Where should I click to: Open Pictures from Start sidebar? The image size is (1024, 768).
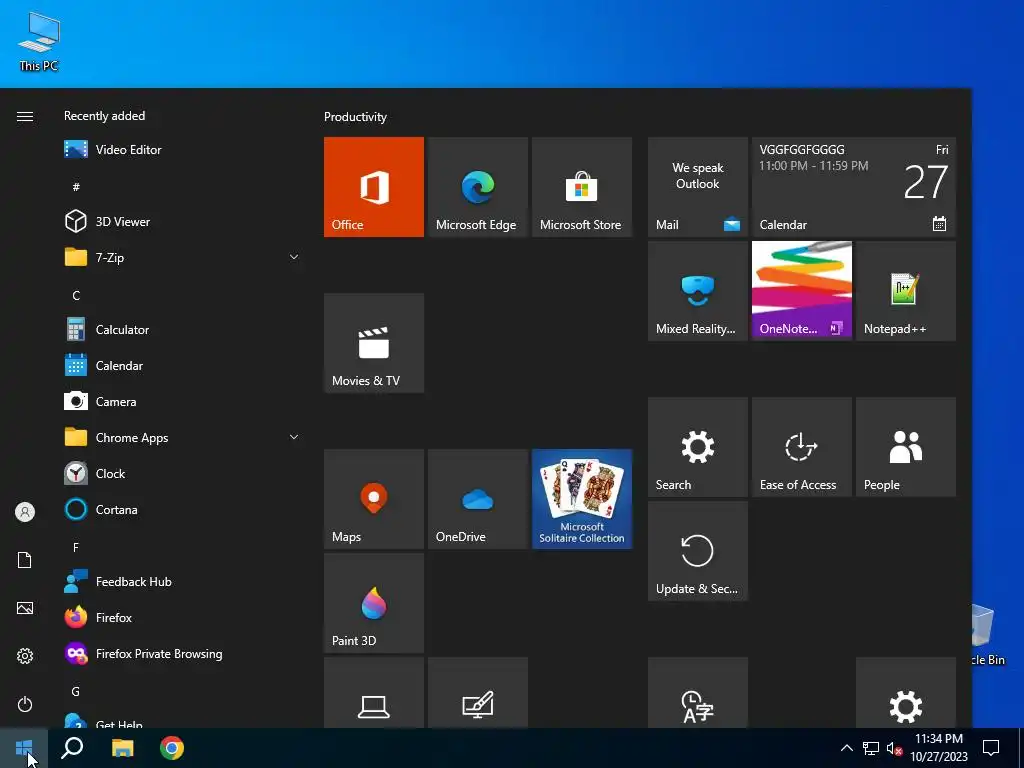(25, 608)
